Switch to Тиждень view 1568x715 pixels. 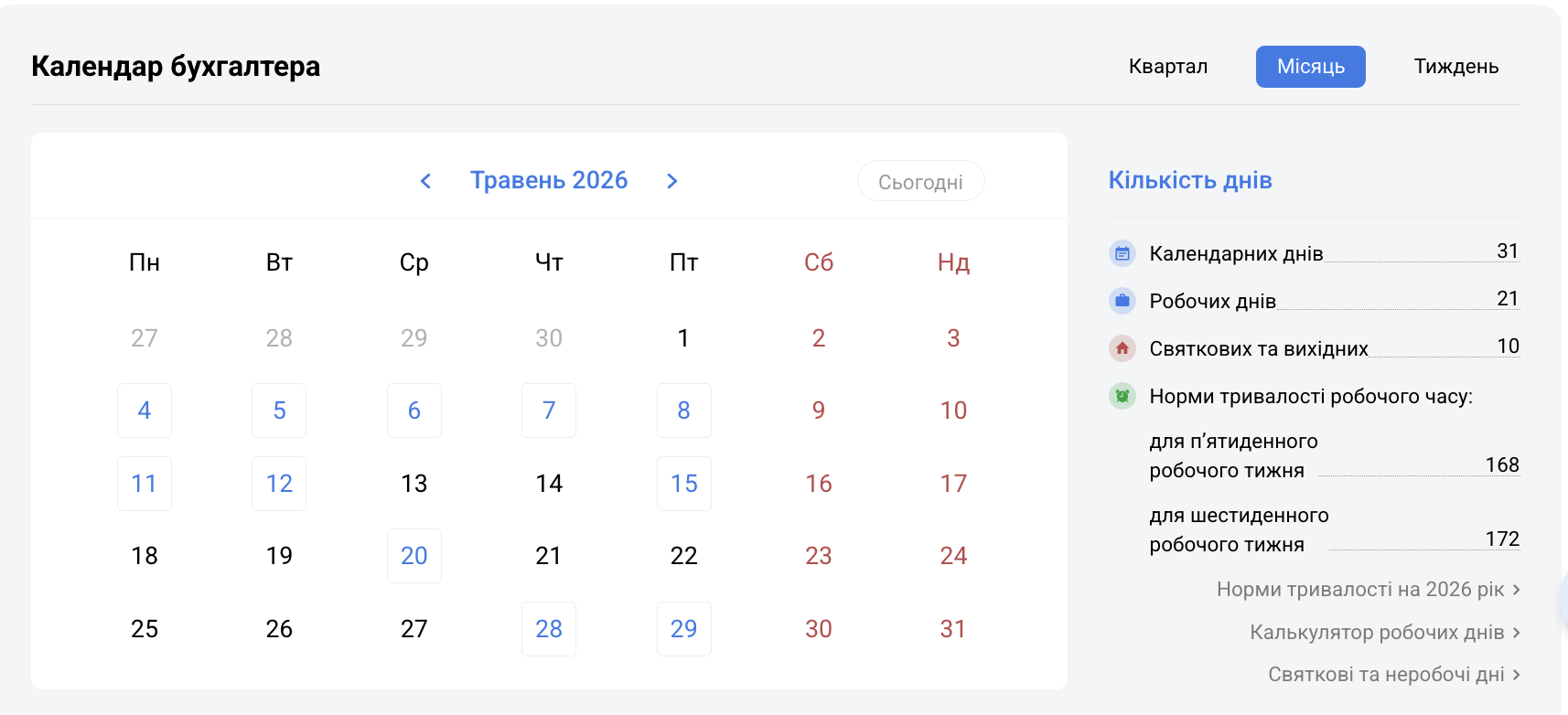(x=1455, y=67)
